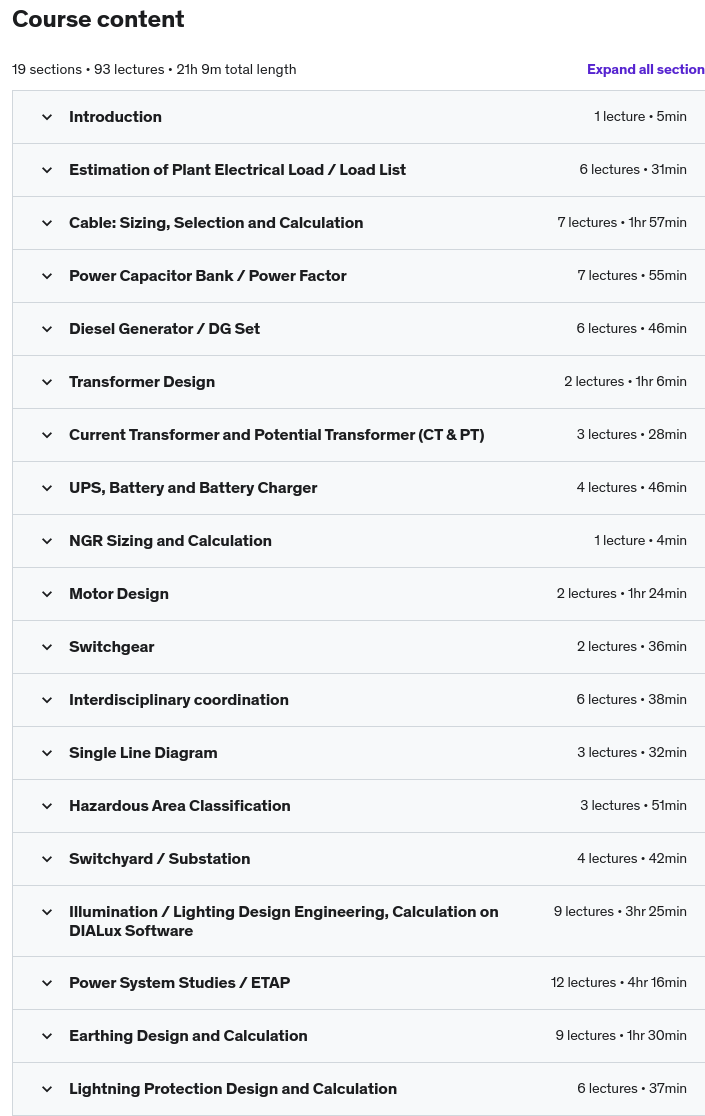
Task: Click chevron beside Power Capacitor Bank
Action: 47,275
